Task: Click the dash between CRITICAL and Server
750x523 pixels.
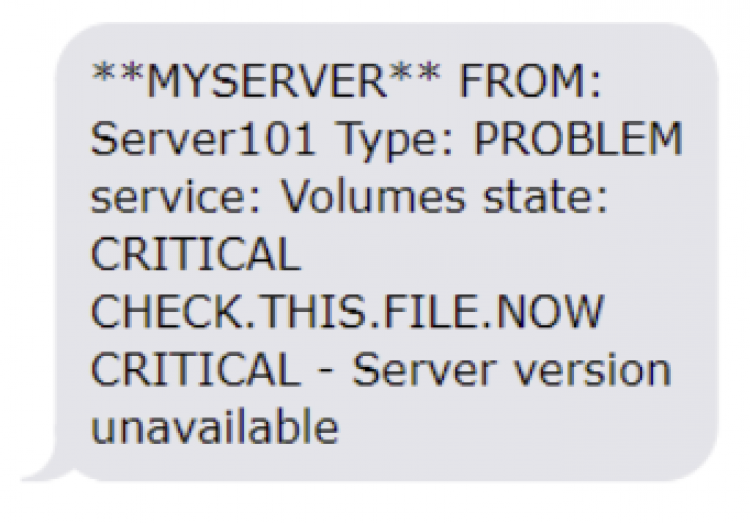Action: click(326, 373)
